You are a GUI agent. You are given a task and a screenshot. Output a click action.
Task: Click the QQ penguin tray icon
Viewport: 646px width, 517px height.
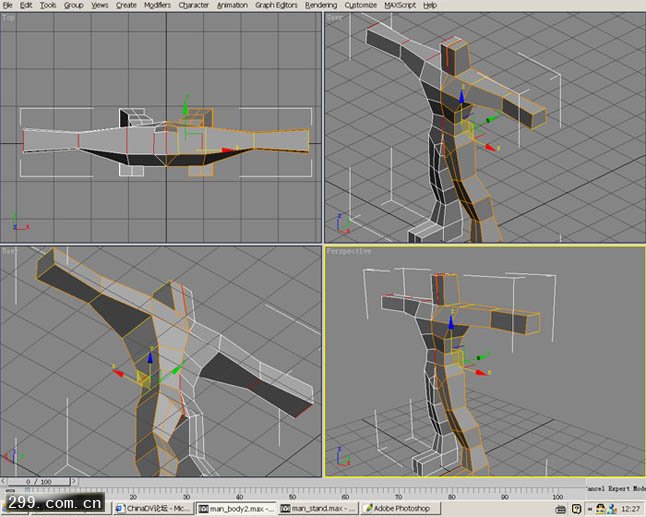(x=601, y=509)
